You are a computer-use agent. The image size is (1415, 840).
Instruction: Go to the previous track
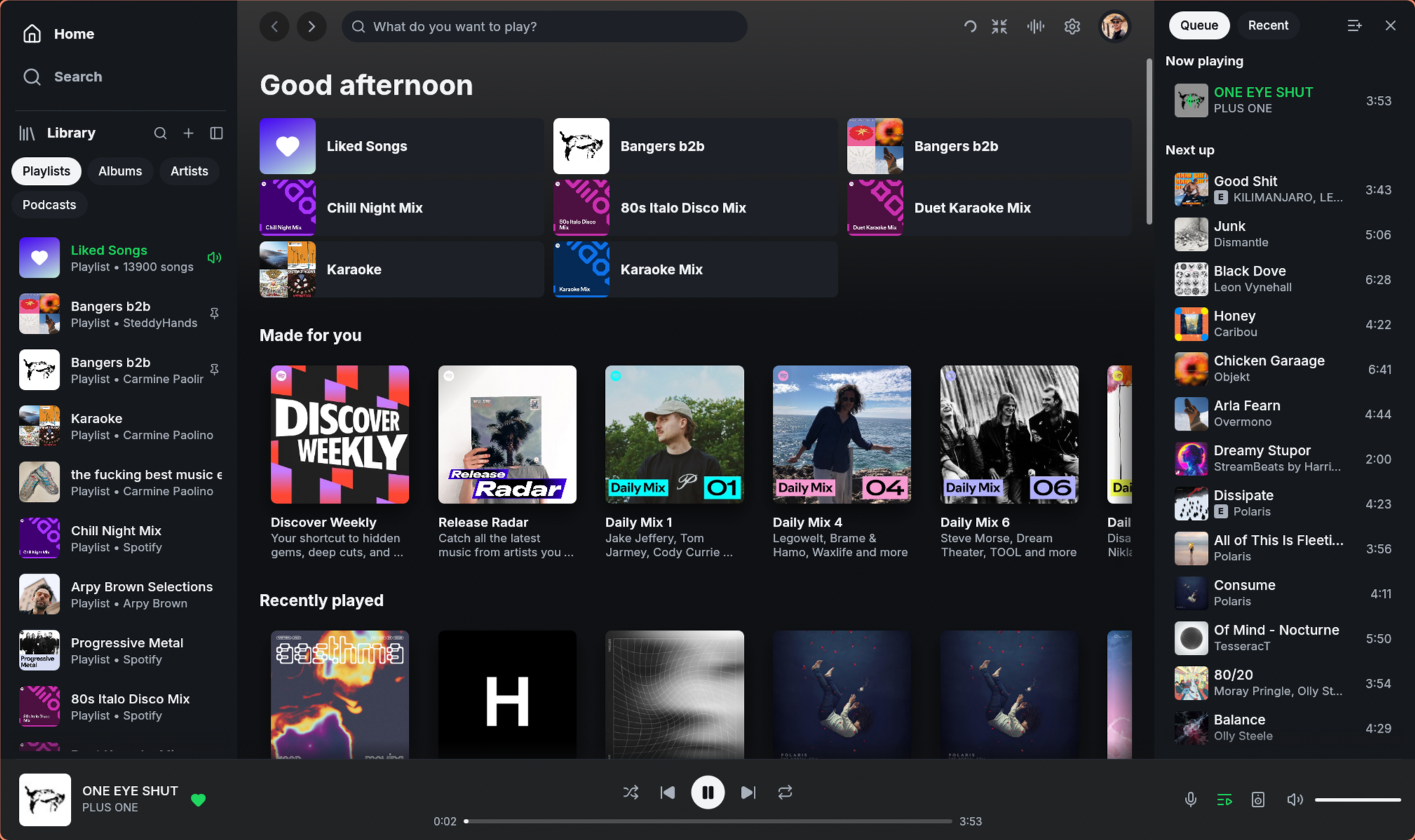[x=668, y=792]
